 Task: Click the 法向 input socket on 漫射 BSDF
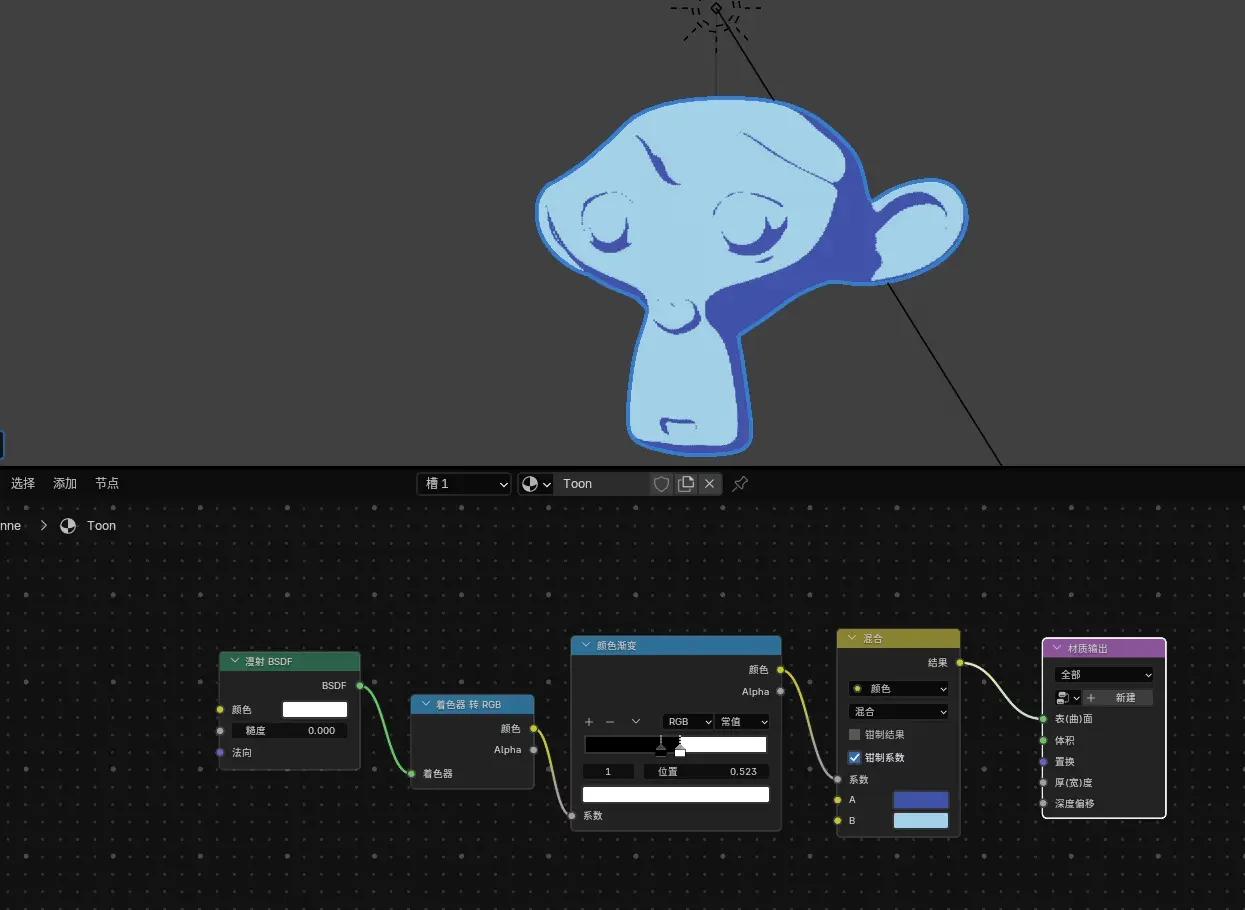[x=220, y=752]
